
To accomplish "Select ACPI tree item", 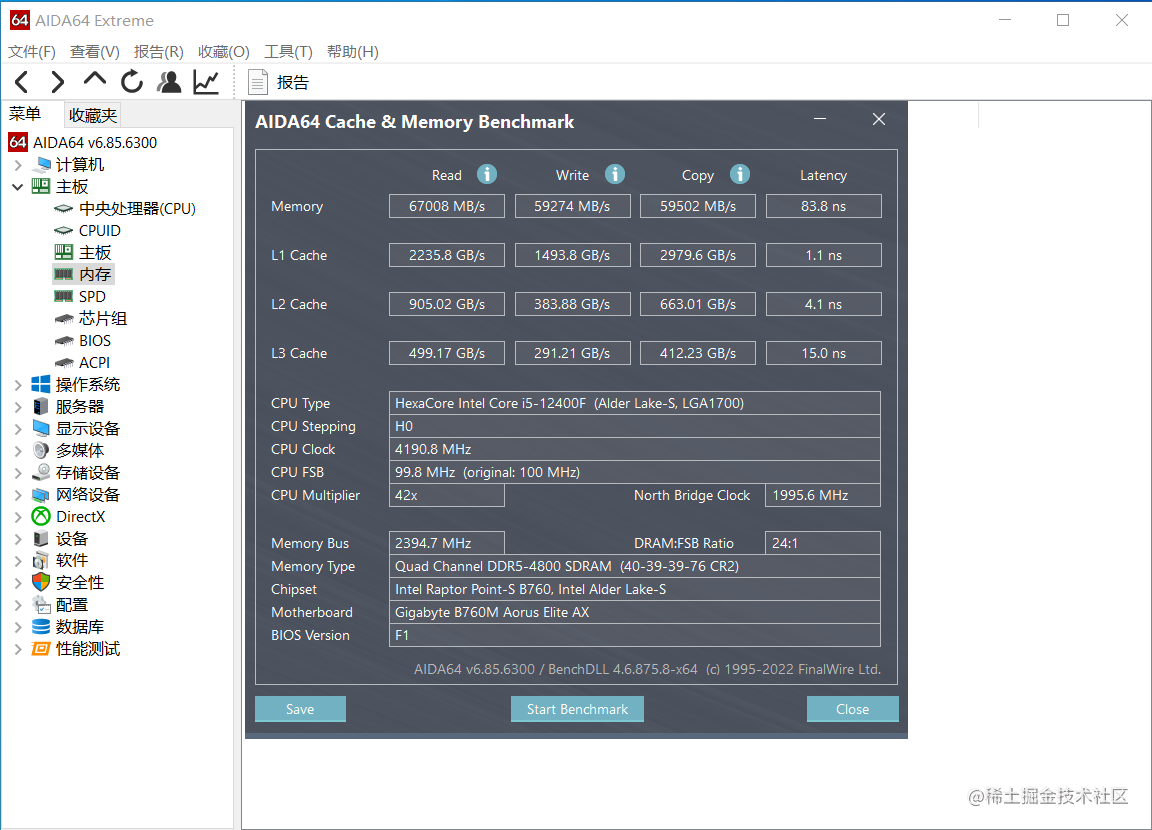I will (x=94, y=363).
